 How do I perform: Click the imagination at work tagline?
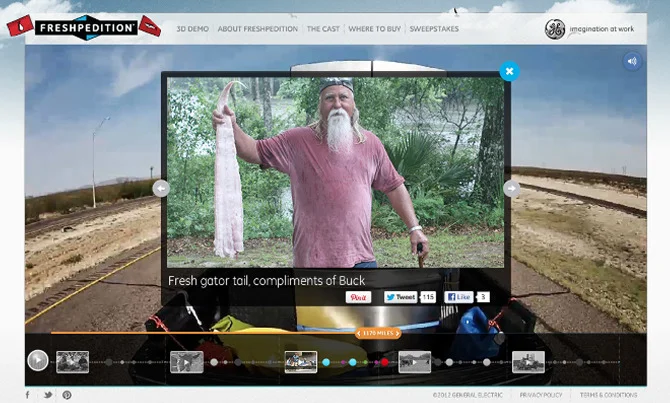coord(602,29)
